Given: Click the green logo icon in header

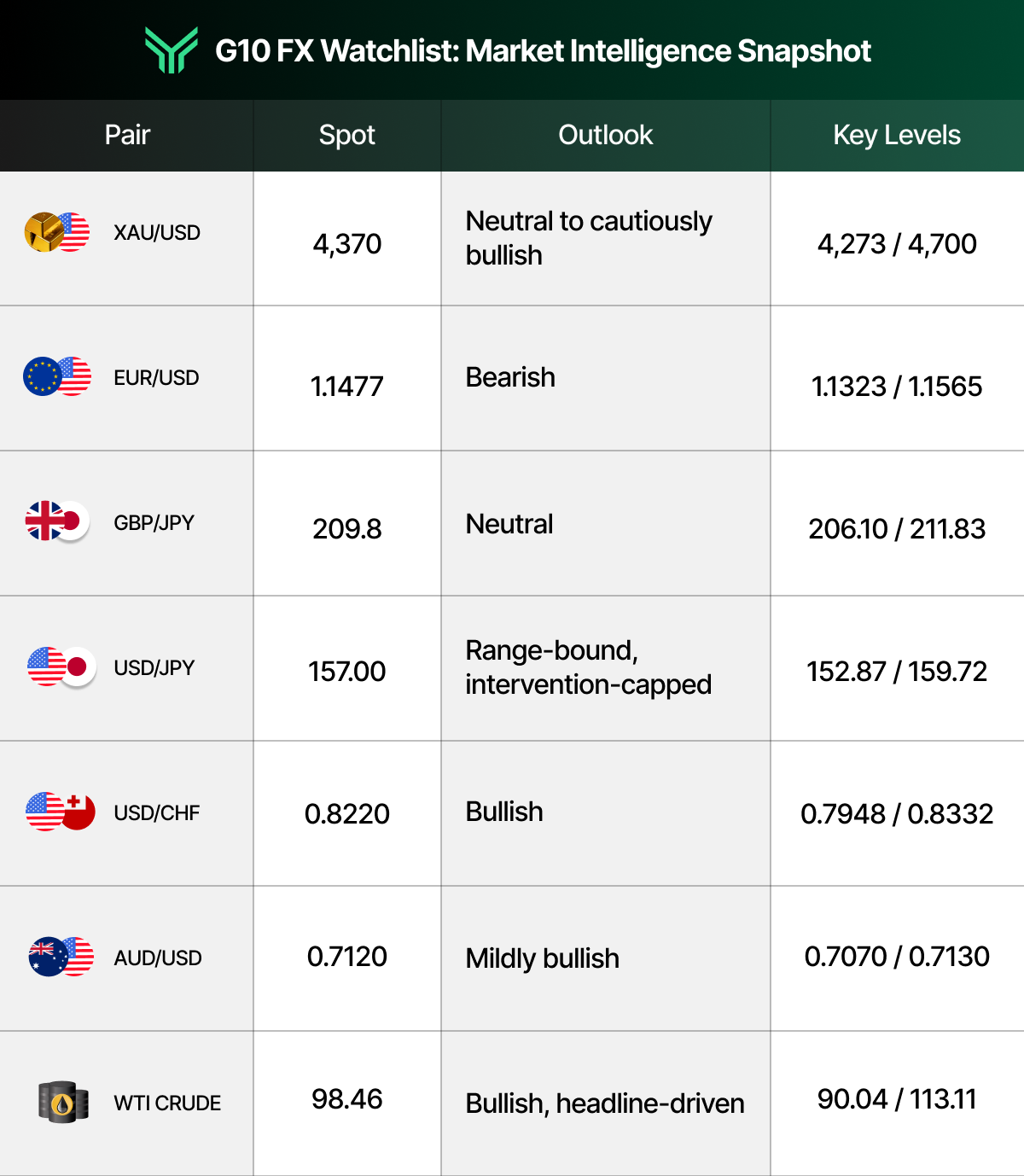Looking at the screenshot, I should [x=172, y=50].
